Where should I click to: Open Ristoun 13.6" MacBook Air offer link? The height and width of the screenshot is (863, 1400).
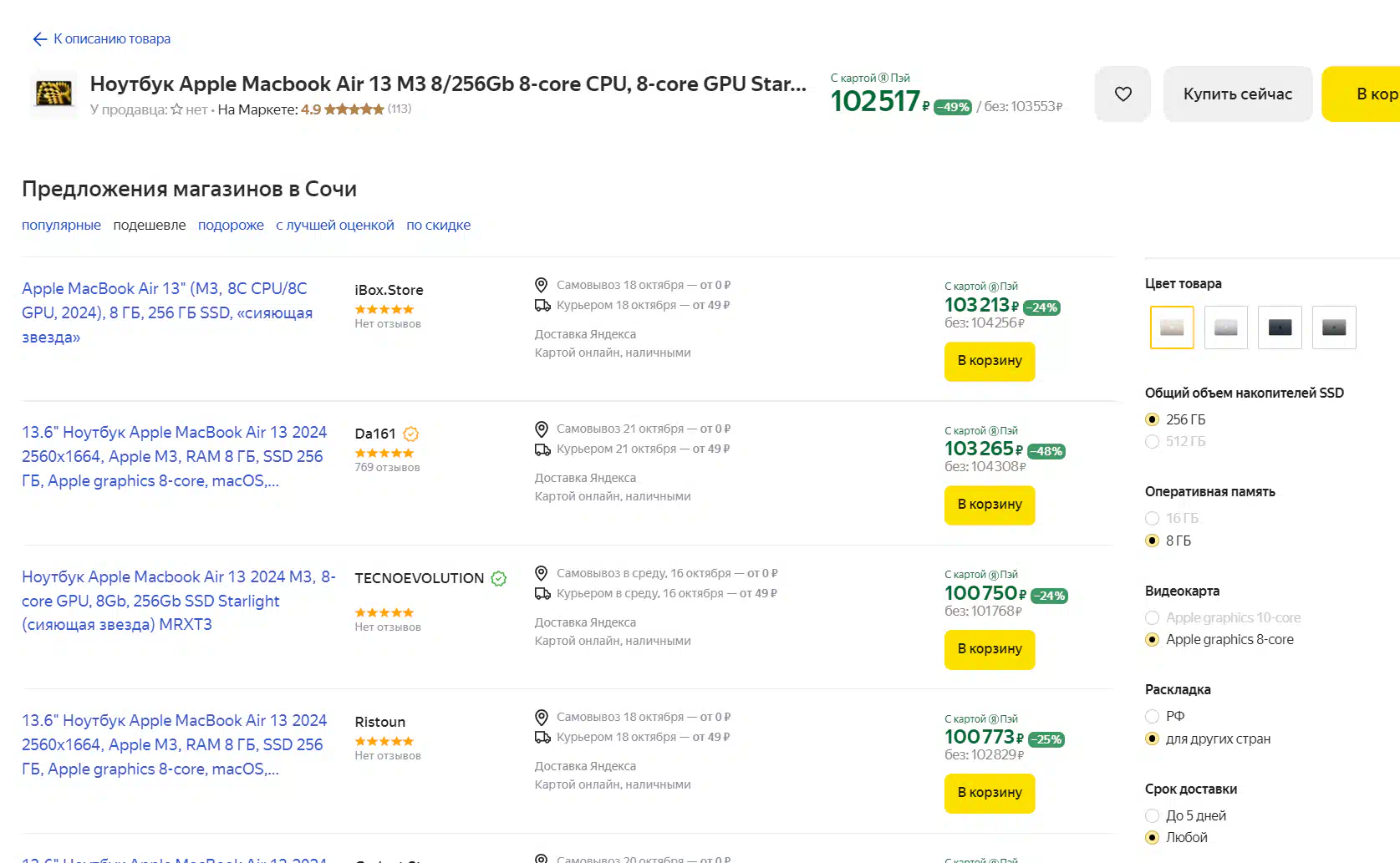tap(174, 744)
